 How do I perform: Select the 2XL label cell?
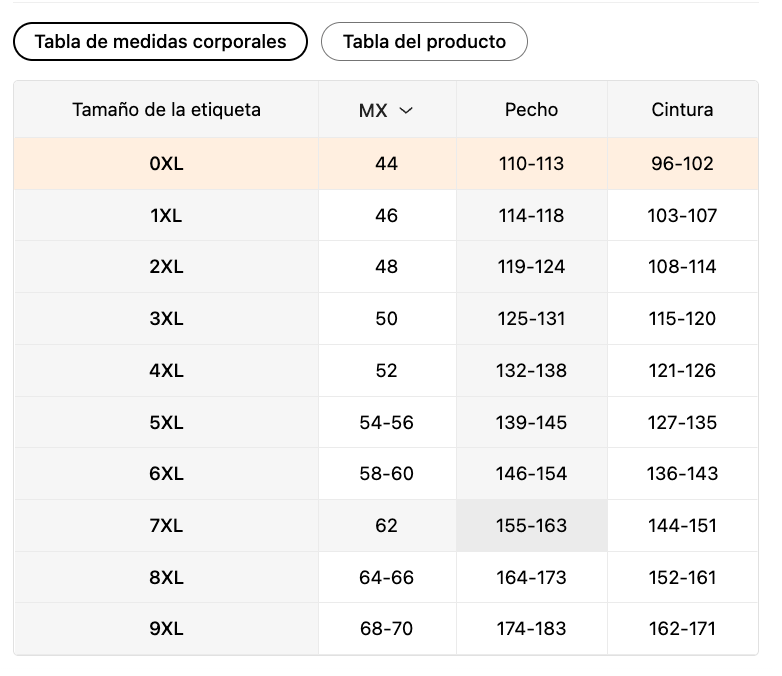click(166, 267)
